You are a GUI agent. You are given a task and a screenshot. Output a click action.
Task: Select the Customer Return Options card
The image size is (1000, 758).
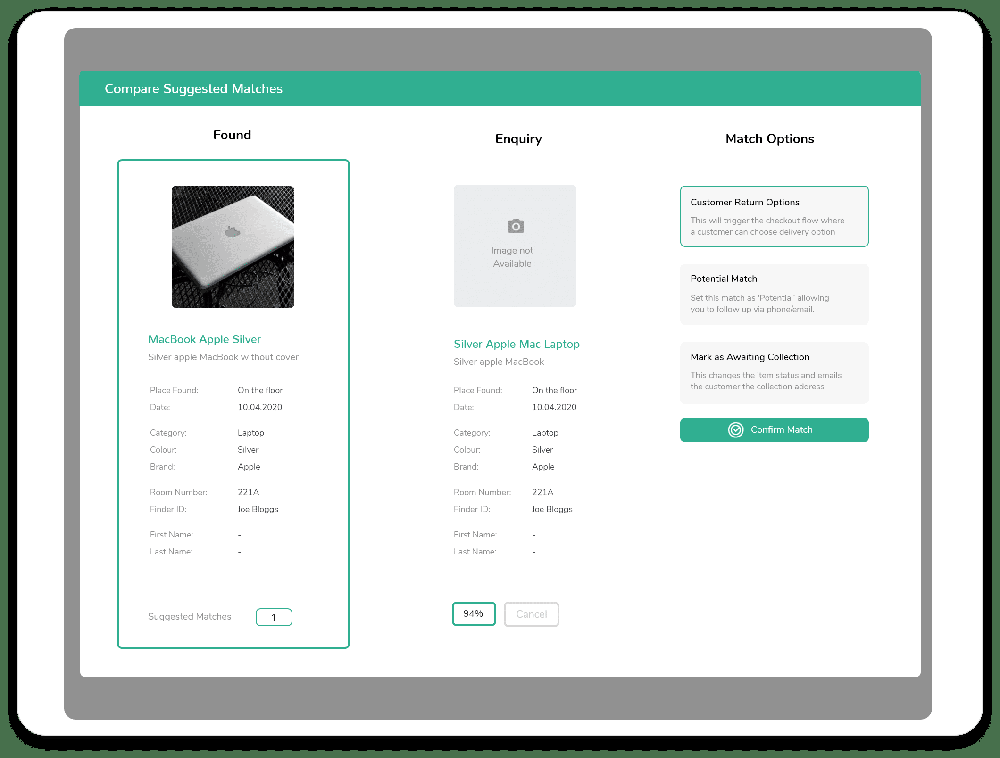coord(774,216)
